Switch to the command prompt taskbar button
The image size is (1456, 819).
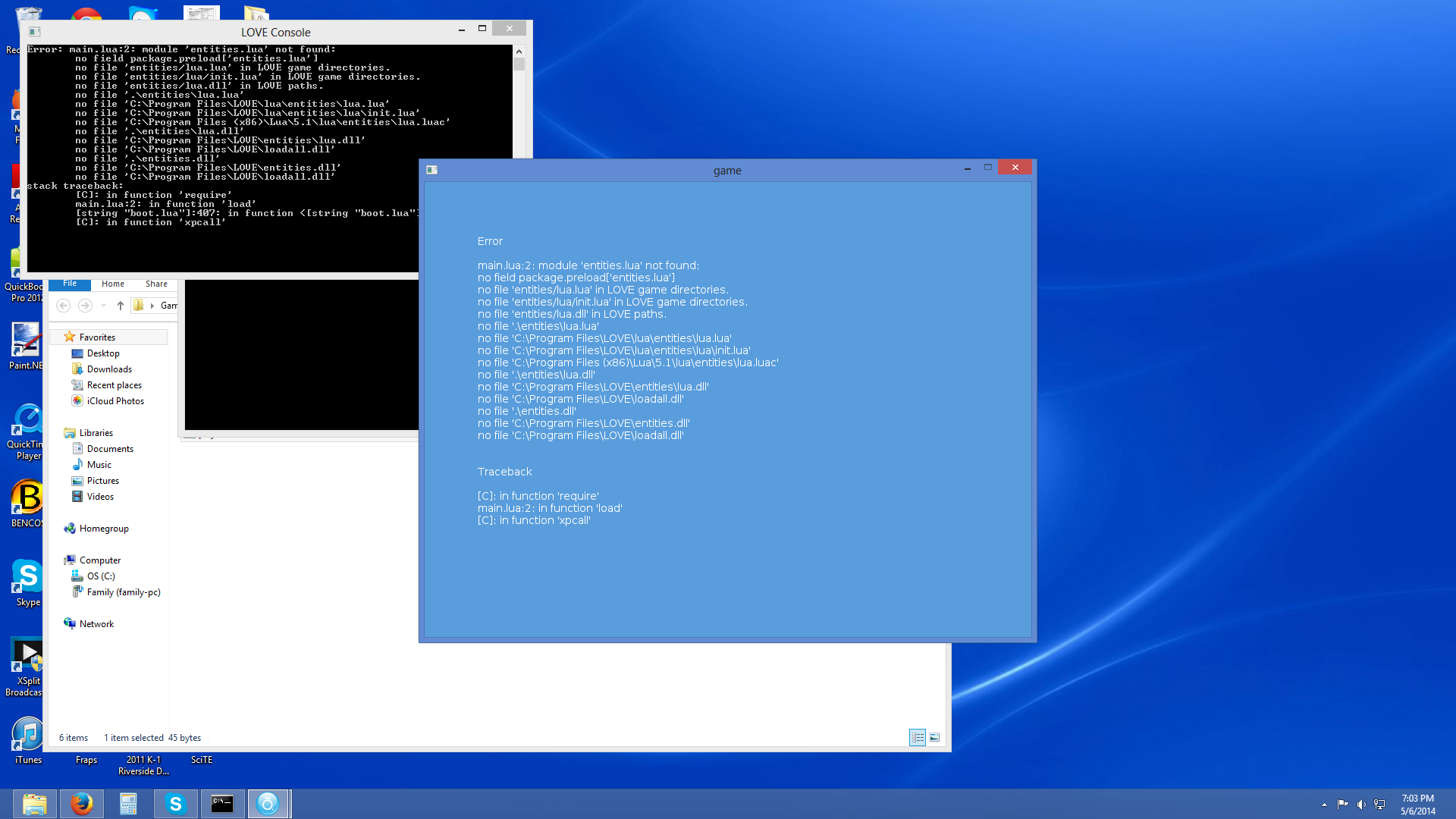(x=223, y=804)
